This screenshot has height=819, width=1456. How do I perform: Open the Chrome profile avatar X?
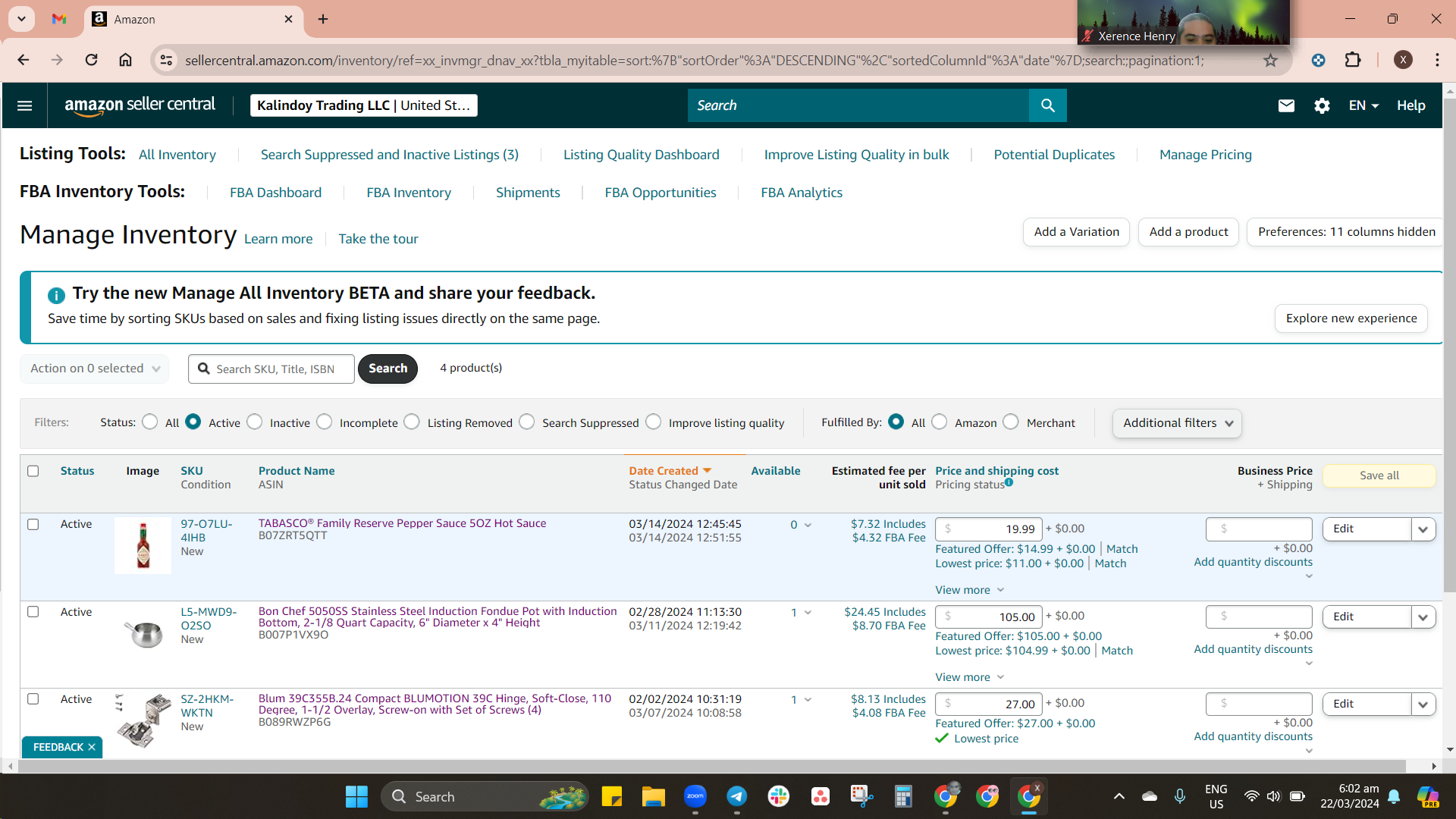1403,60
